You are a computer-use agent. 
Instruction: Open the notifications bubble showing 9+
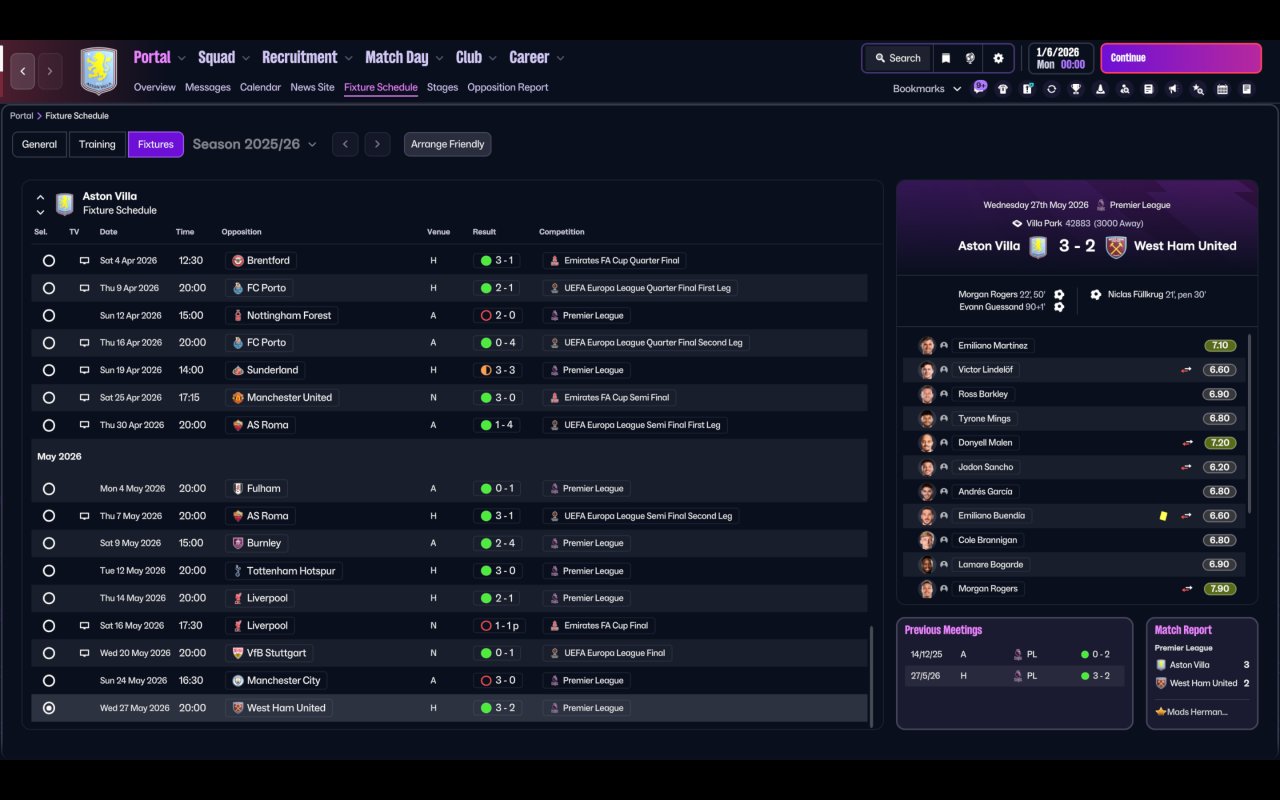(980, 87)
